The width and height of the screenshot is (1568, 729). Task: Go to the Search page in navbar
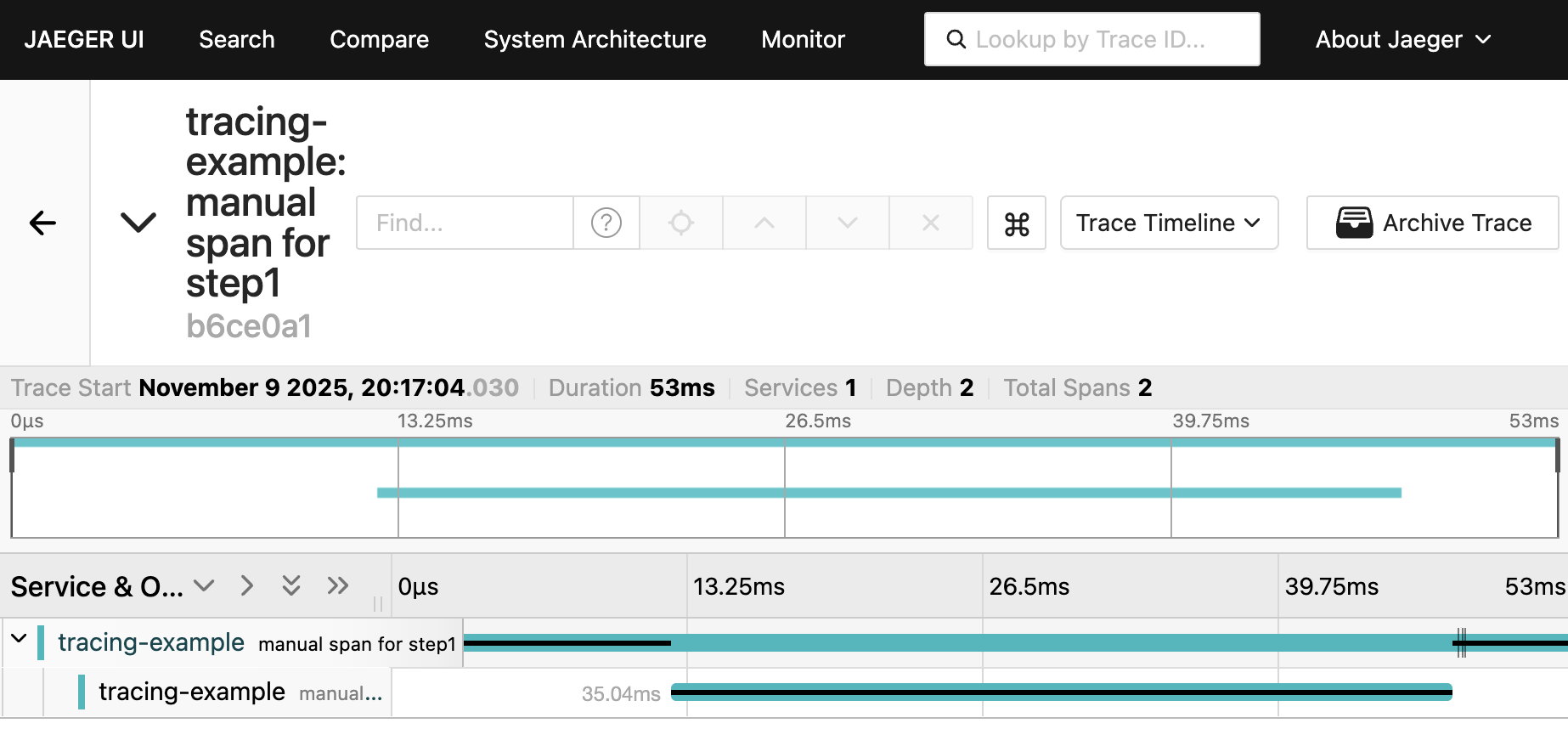coord(236,39)
